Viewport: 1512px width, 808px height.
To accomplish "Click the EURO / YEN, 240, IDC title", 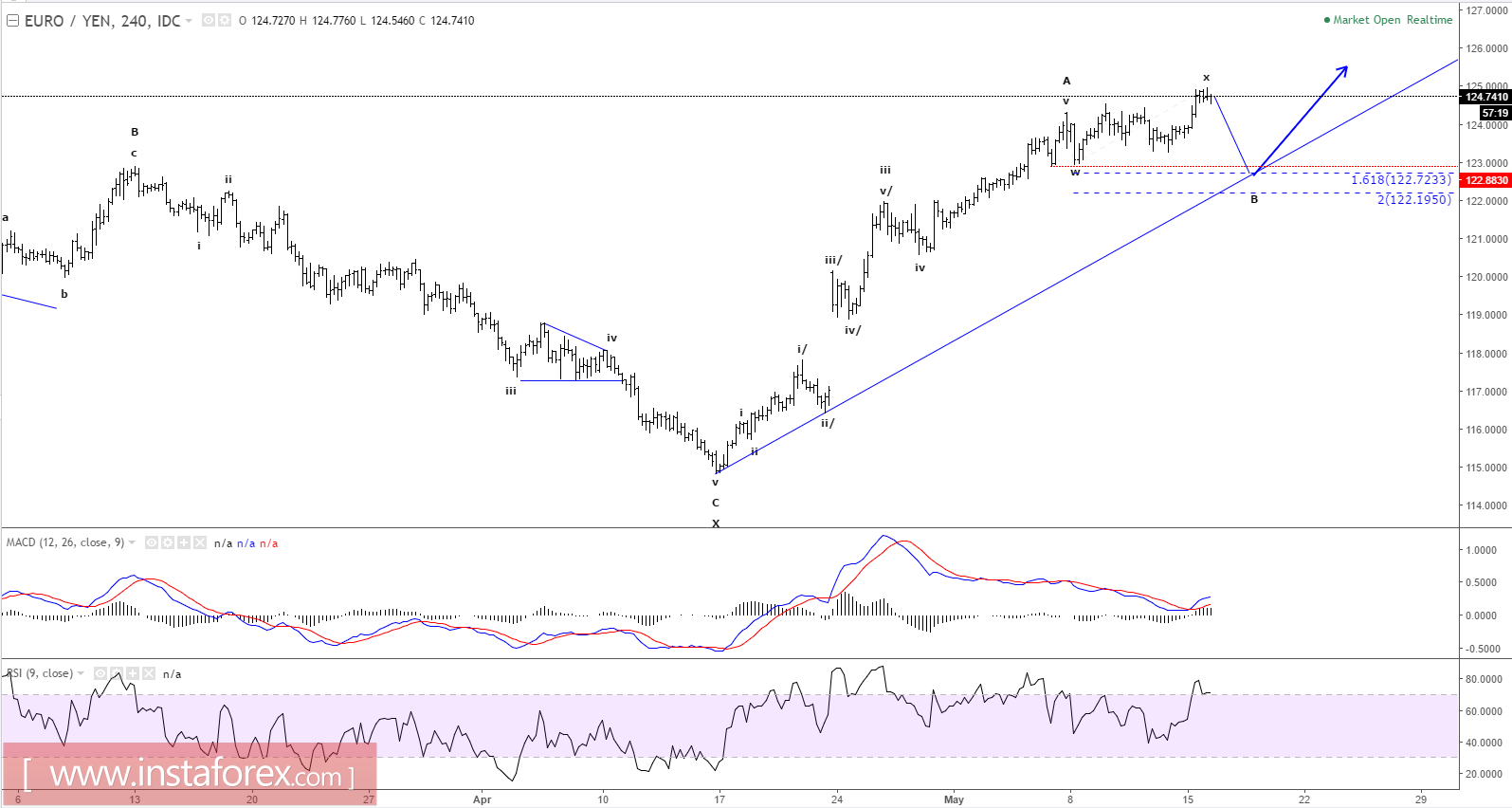I will pyautogui.click(x=102, y=21).
